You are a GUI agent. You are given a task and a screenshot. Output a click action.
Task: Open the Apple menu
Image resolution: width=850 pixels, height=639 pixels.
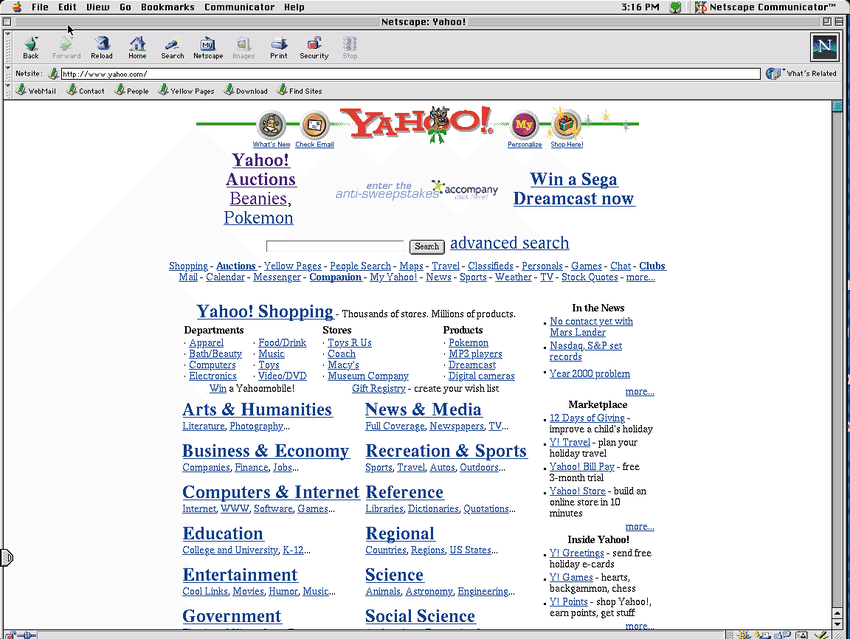pyautogui.click(x=17, y=7)
